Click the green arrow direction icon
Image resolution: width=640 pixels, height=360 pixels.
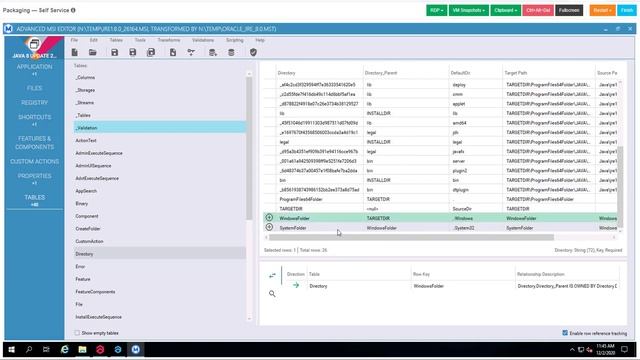296,285
